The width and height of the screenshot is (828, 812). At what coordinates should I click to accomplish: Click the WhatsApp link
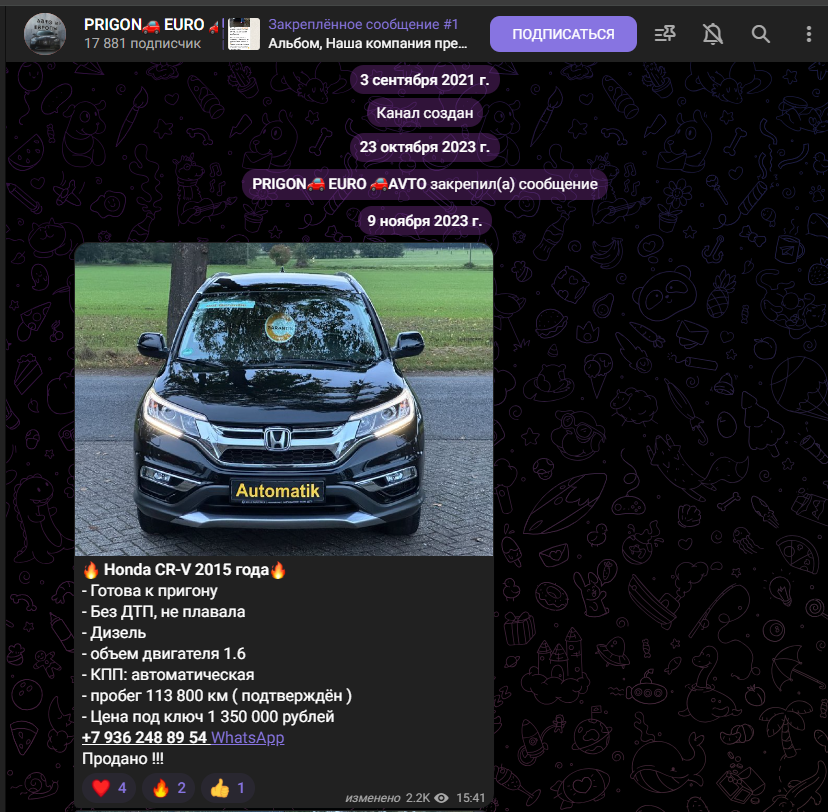click(x=248, y=737)
